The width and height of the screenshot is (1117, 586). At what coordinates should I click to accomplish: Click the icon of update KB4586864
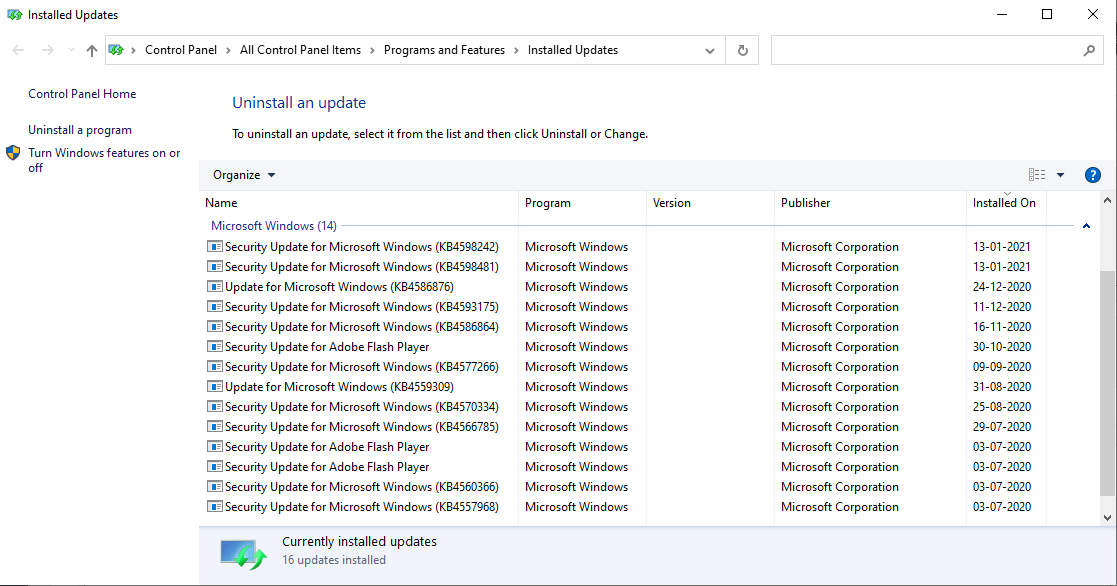coord(214,326)
